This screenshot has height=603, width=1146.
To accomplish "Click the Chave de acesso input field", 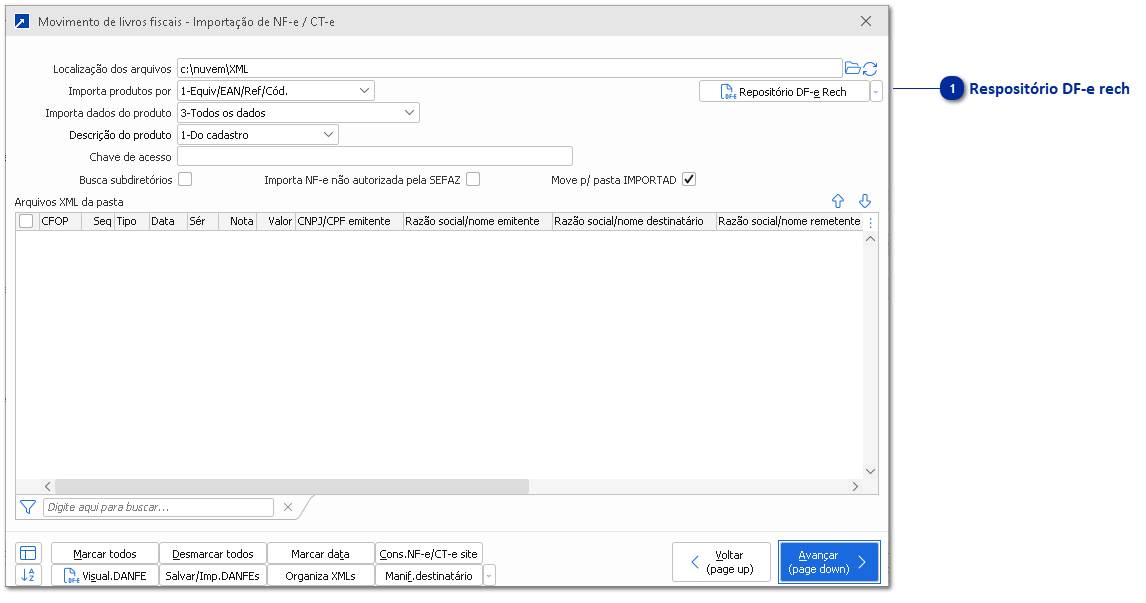I will point(374,156).
